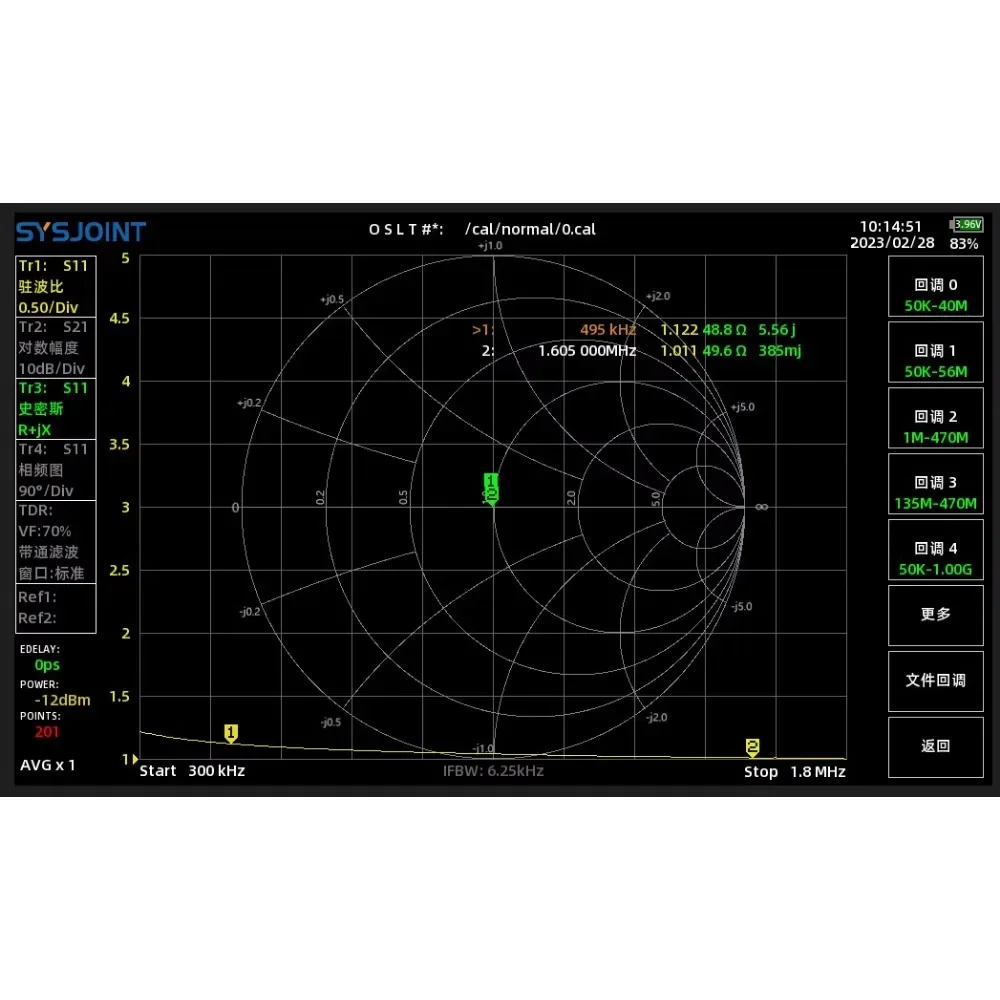
Task: Click the 带通滤波 bandpass filter setting
Action: [x=48, y=552]
